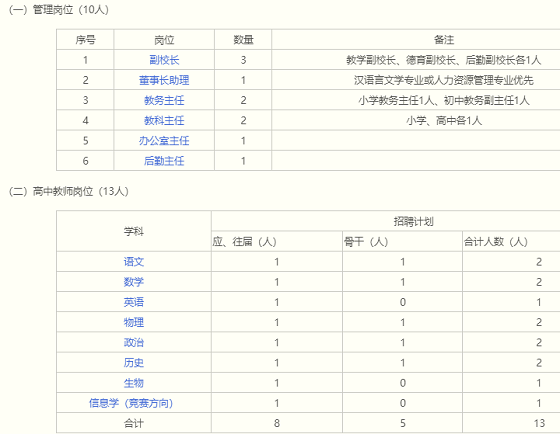
Task: Click the 语文 subject link
Action: click(134, 262)
